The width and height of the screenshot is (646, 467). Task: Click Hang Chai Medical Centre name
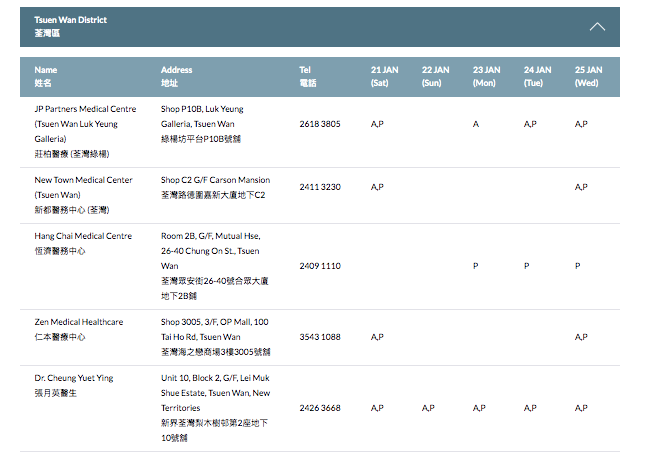[83, 236]
